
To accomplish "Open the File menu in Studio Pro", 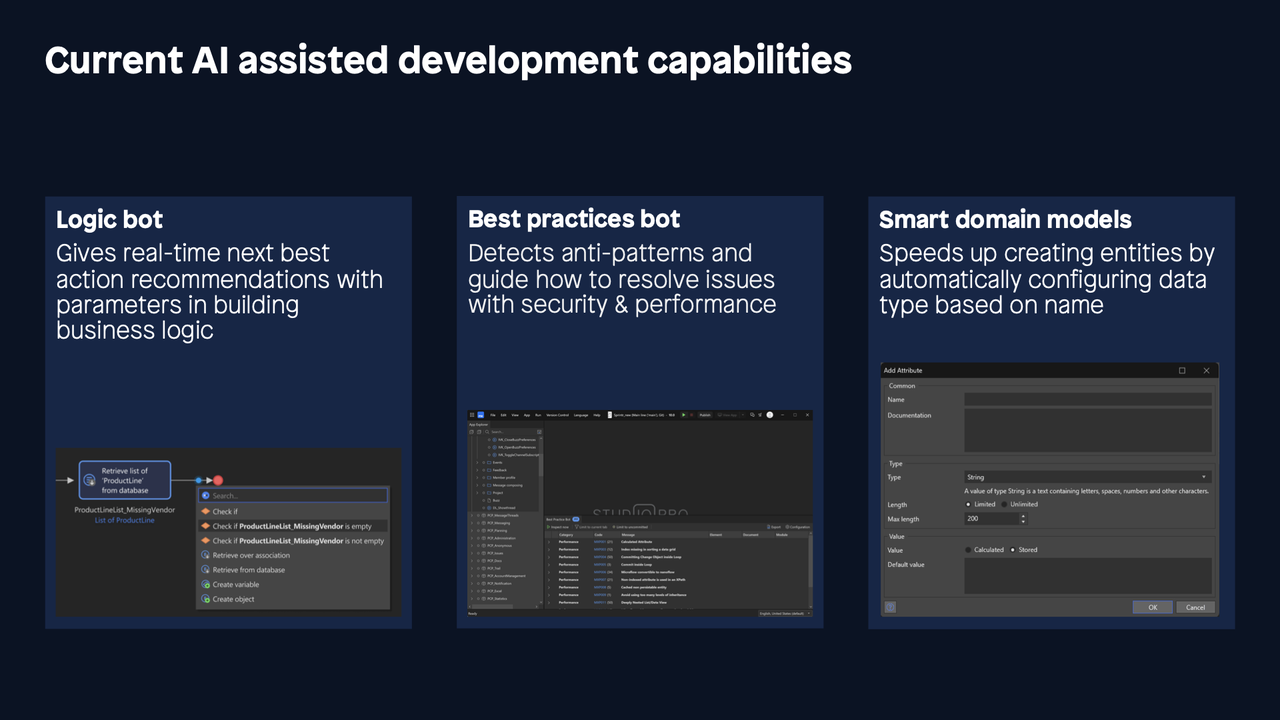I will click(493, 415).
